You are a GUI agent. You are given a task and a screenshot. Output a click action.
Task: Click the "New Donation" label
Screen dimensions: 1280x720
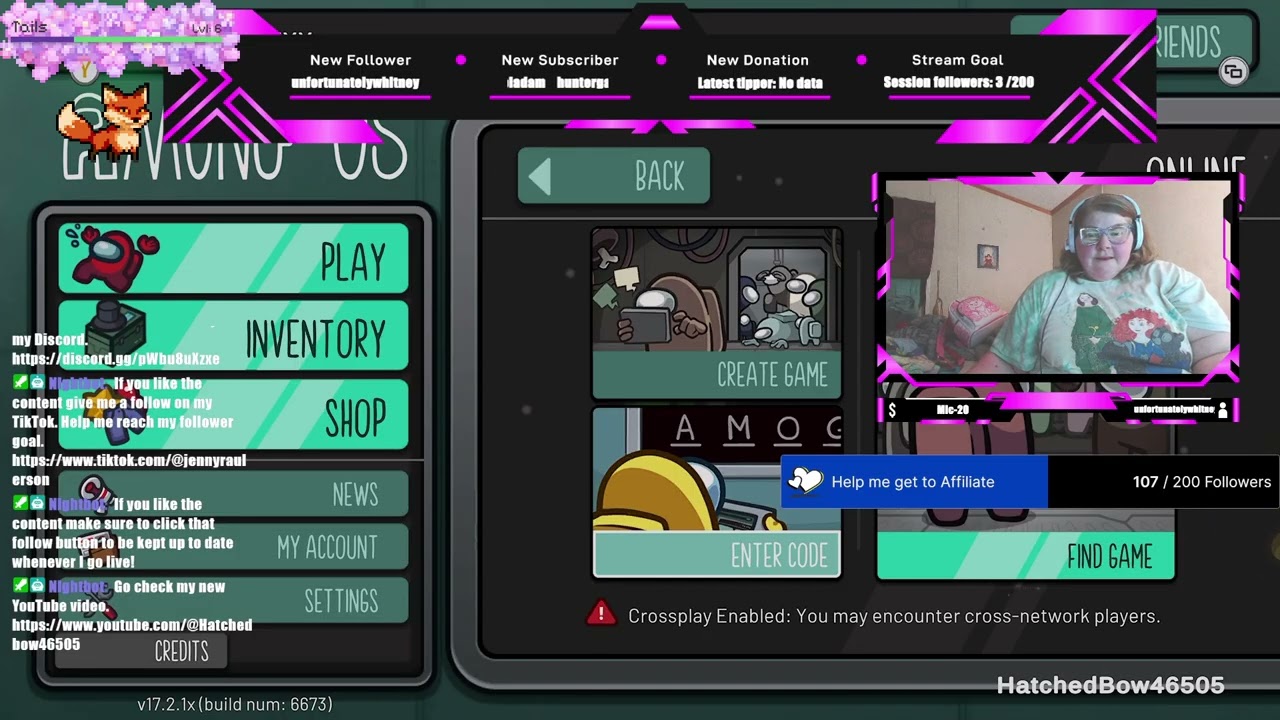point(758,60)
